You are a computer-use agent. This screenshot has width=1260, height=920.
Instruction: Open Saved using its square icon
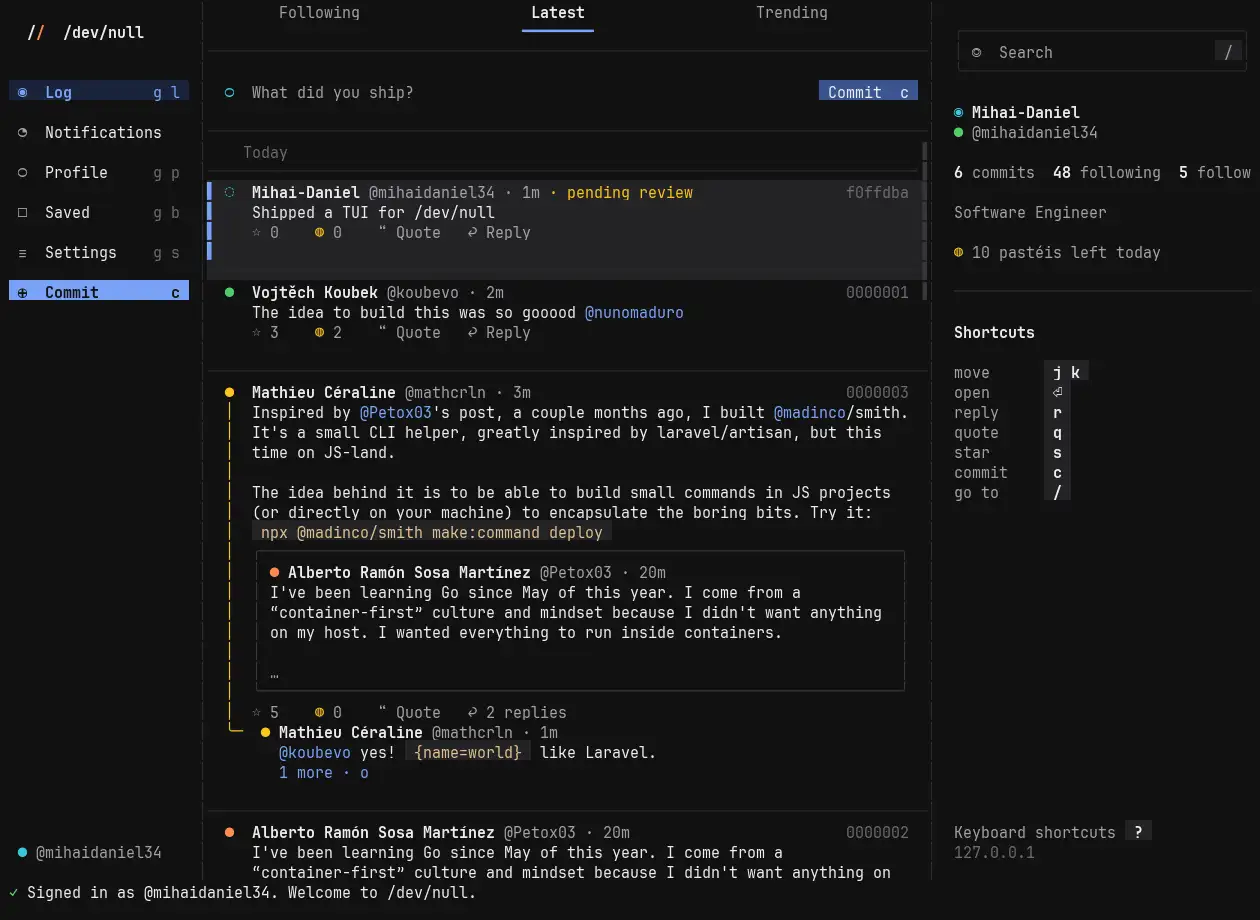pos(23,212)
